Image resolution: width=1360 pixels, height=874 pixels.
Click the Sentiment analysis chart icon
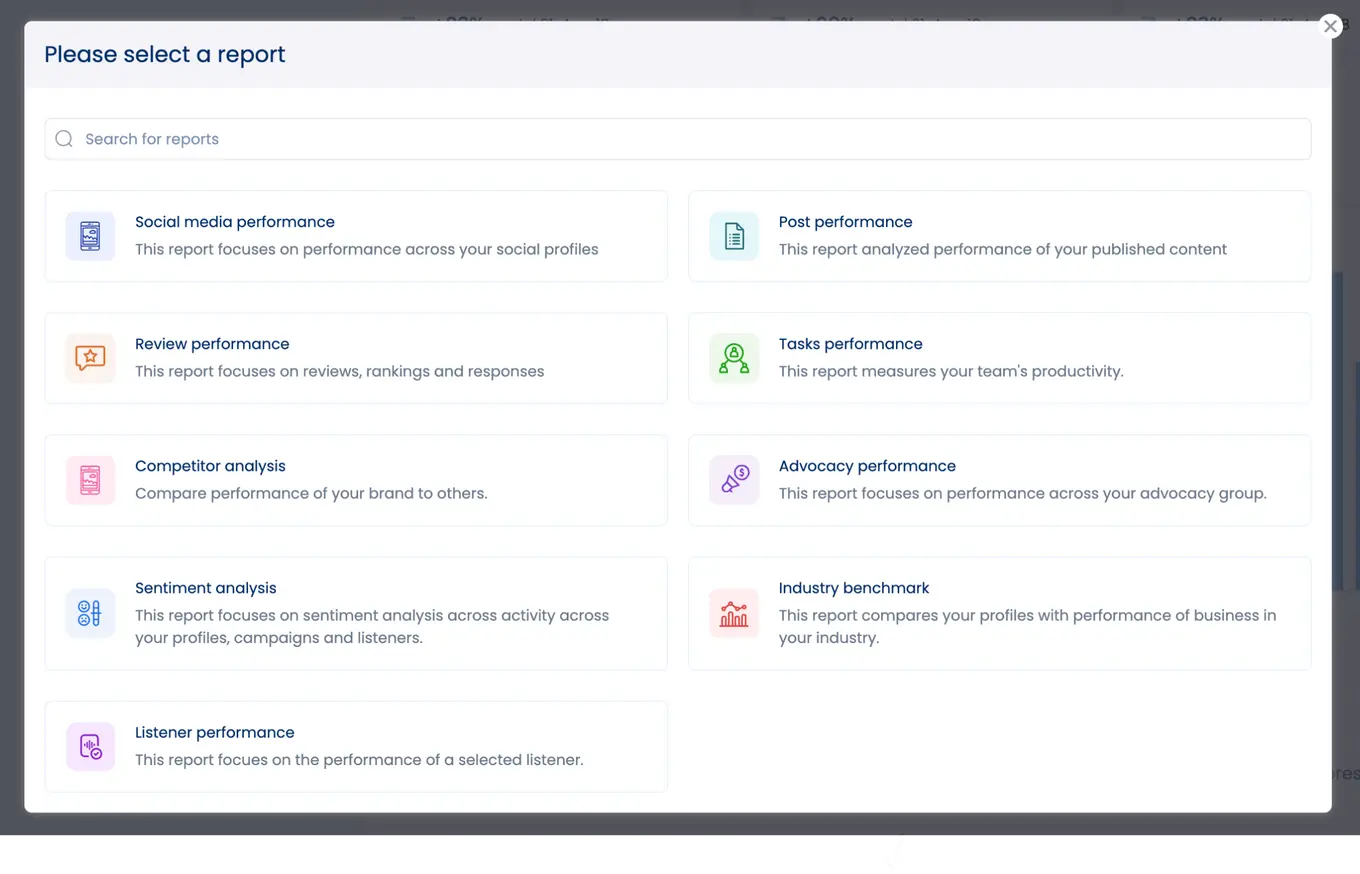[x=90, y=613]
